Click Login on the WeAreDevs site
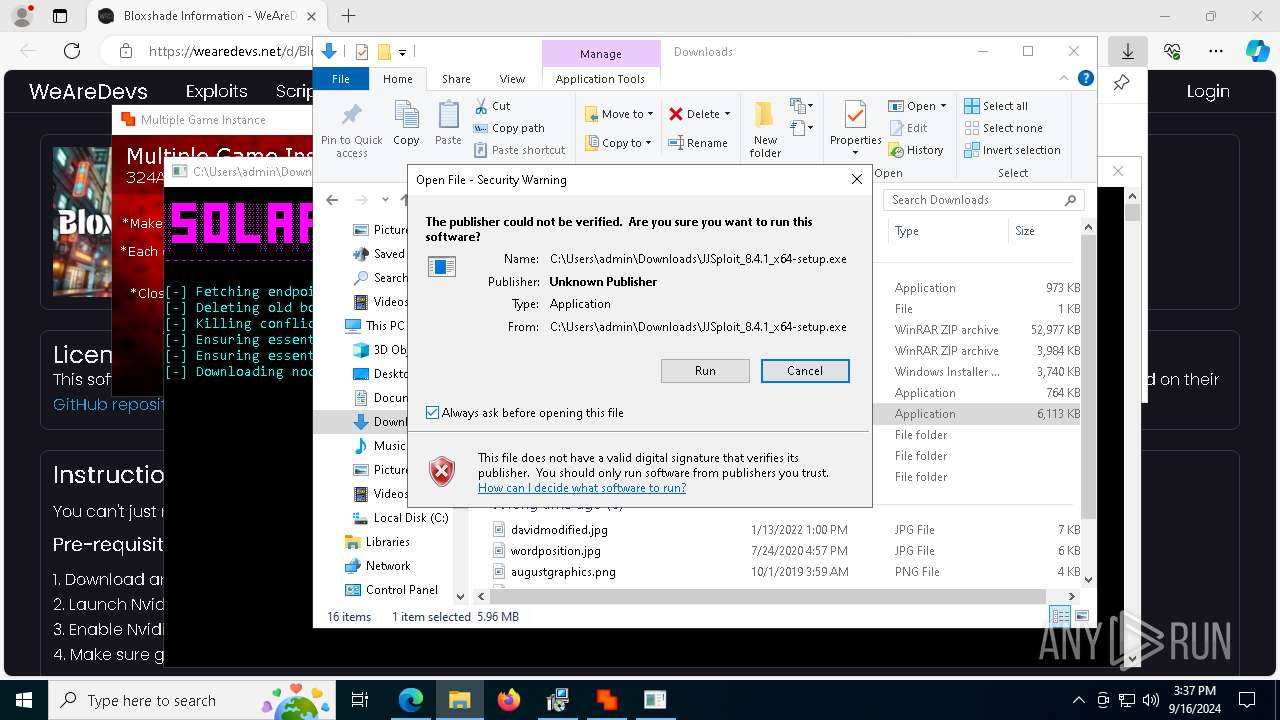 pos(1208,91)
